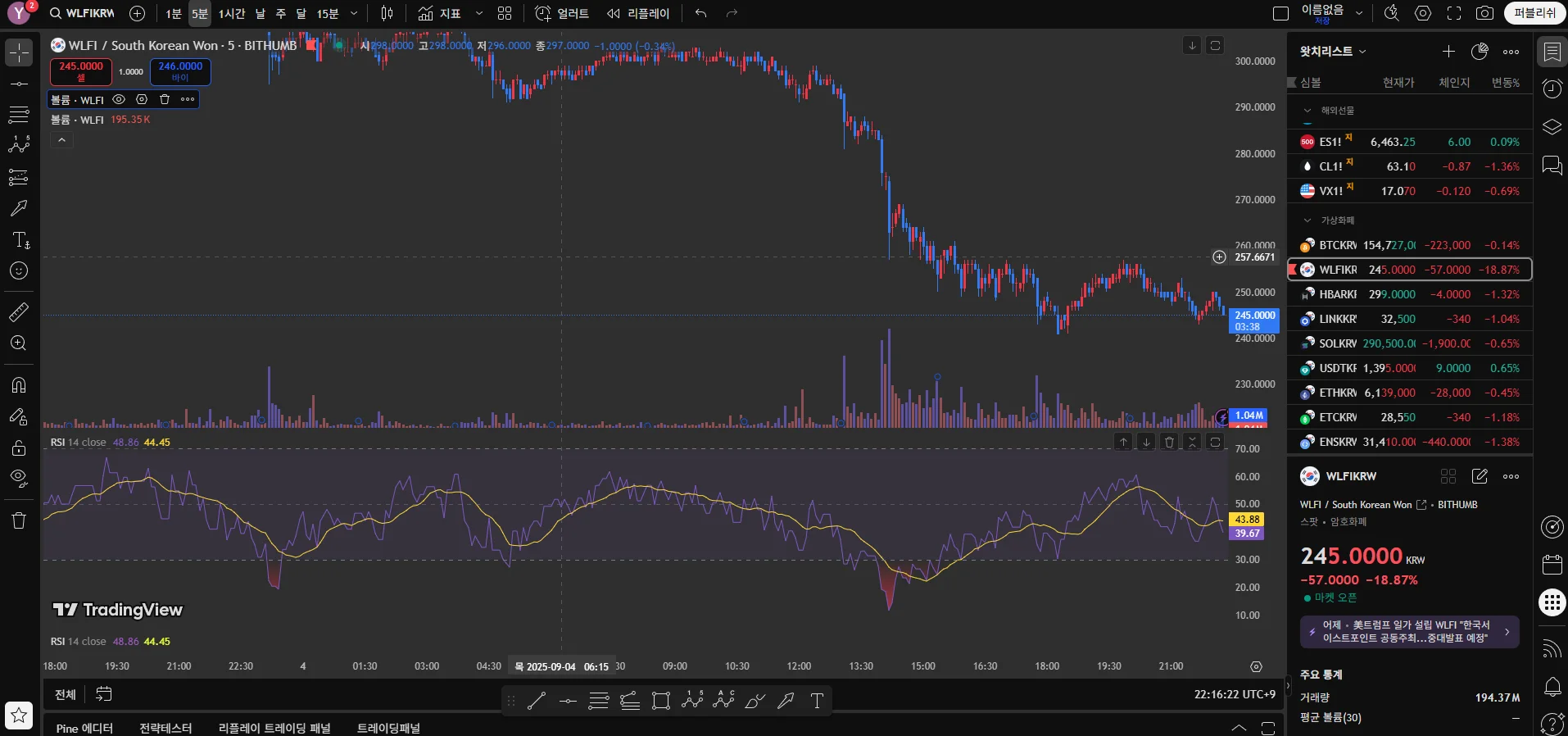Image resolution: width=1568 pixels, height=736 pixels.
Task: Collapse the chart indicator legend
Action: click(x=61, y=140)
